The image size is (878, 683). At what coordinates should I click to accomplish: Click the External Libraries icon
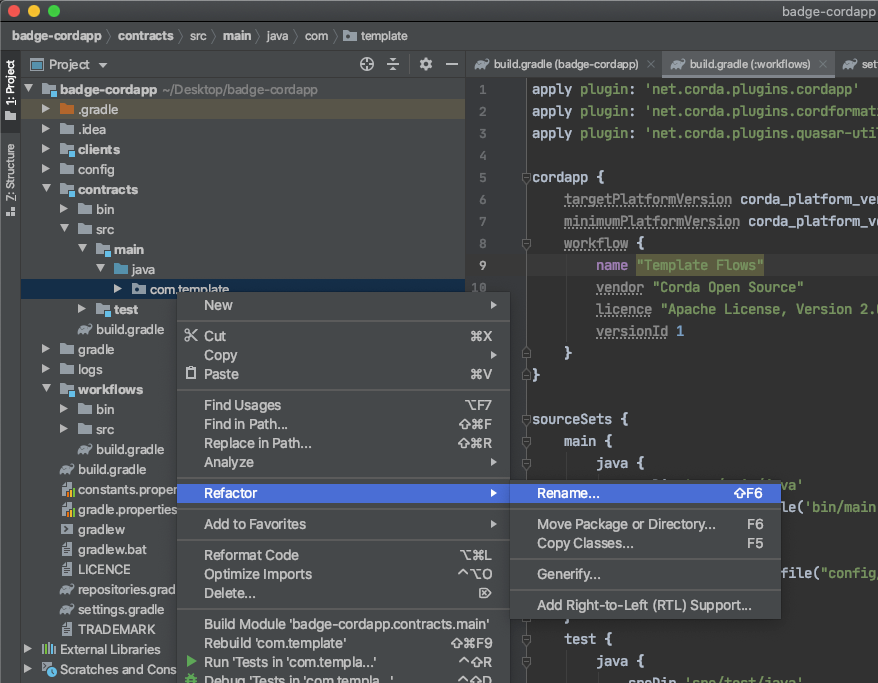[48, 650]
